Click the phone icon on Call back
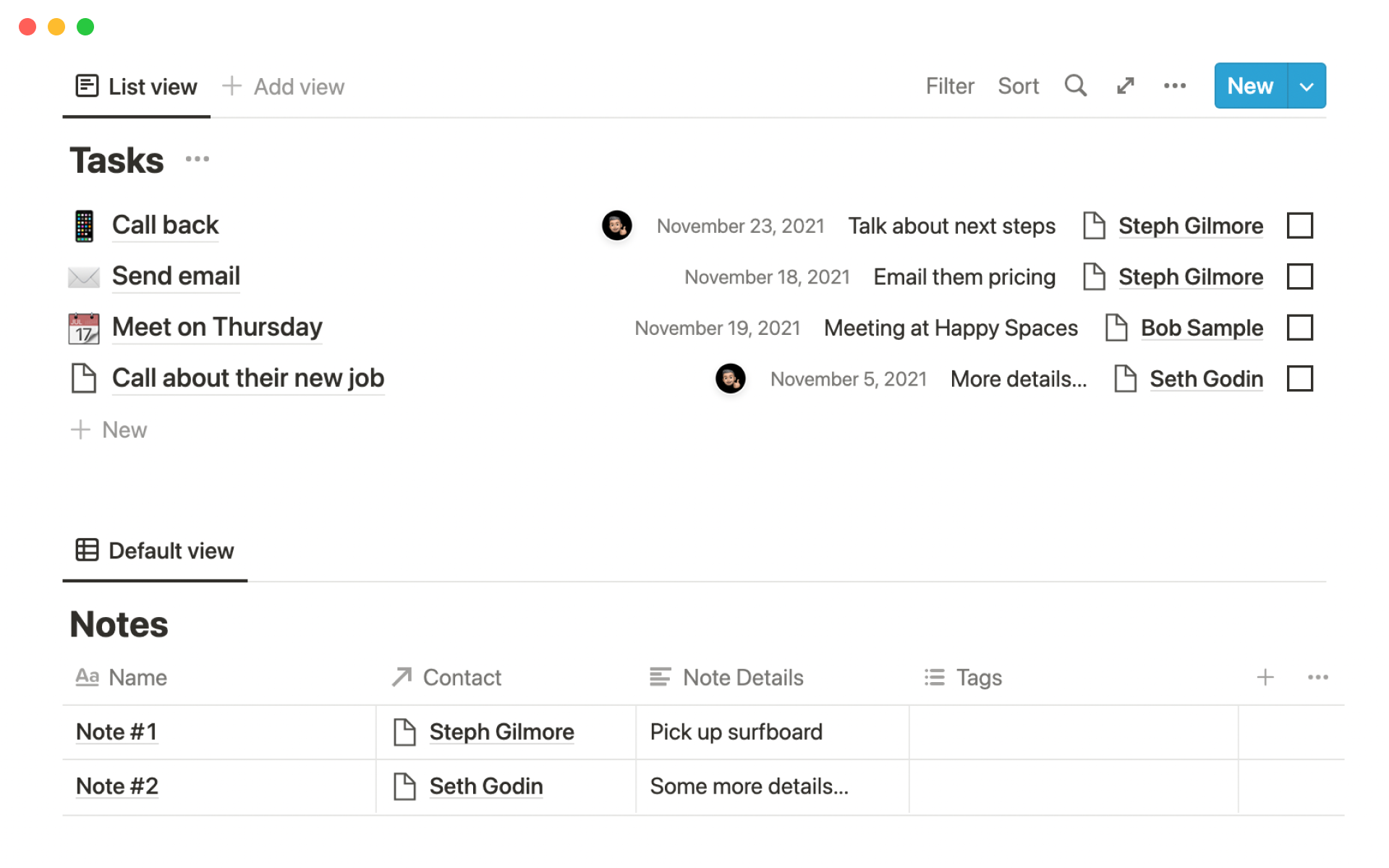The width and height of the screenshot is (1389, 868). [x=84, y=226]
